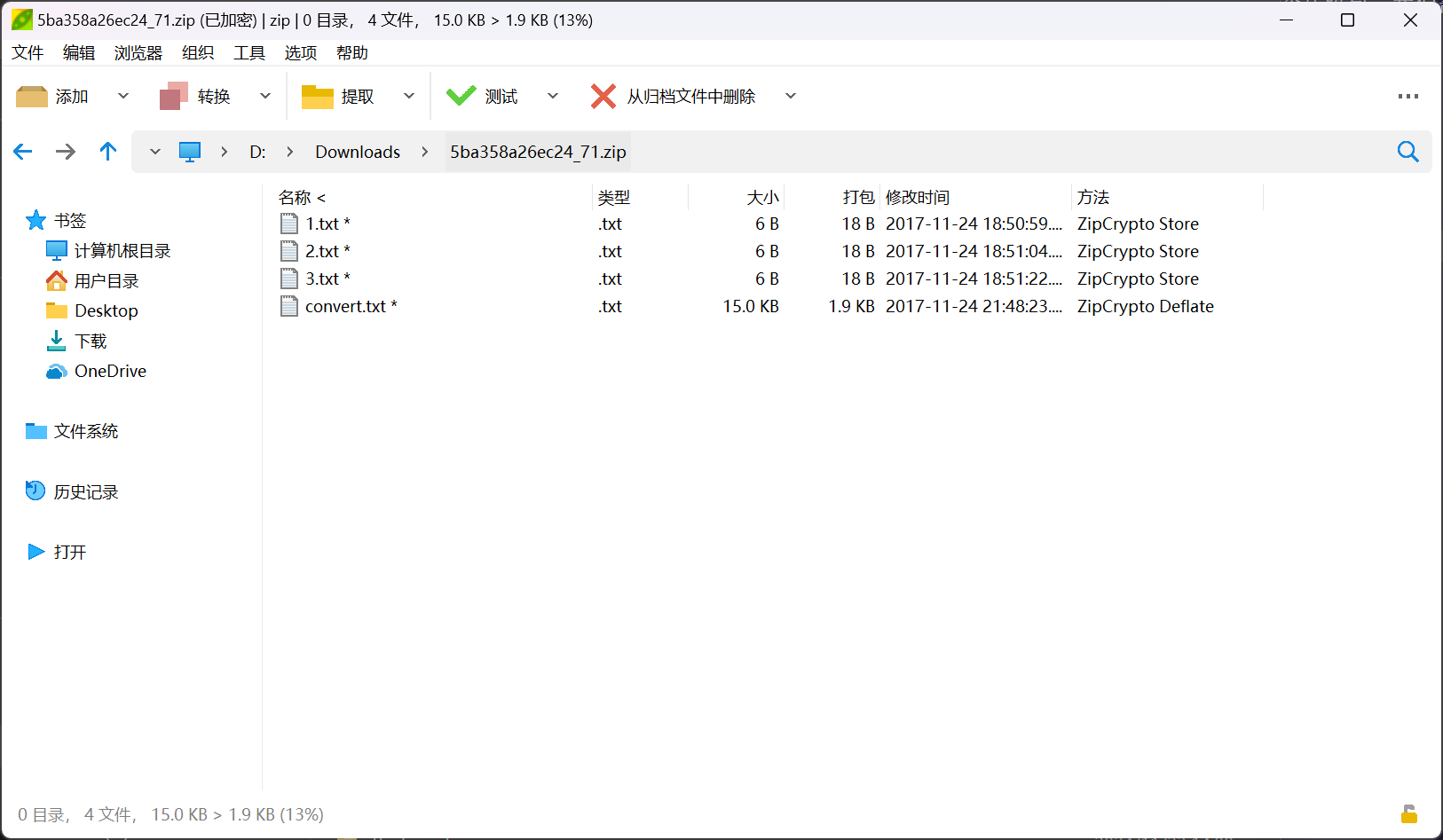Expand the Convert (转换) dropdown arrow
This screenshot has height=840, width=1443.
pos(265,96)
